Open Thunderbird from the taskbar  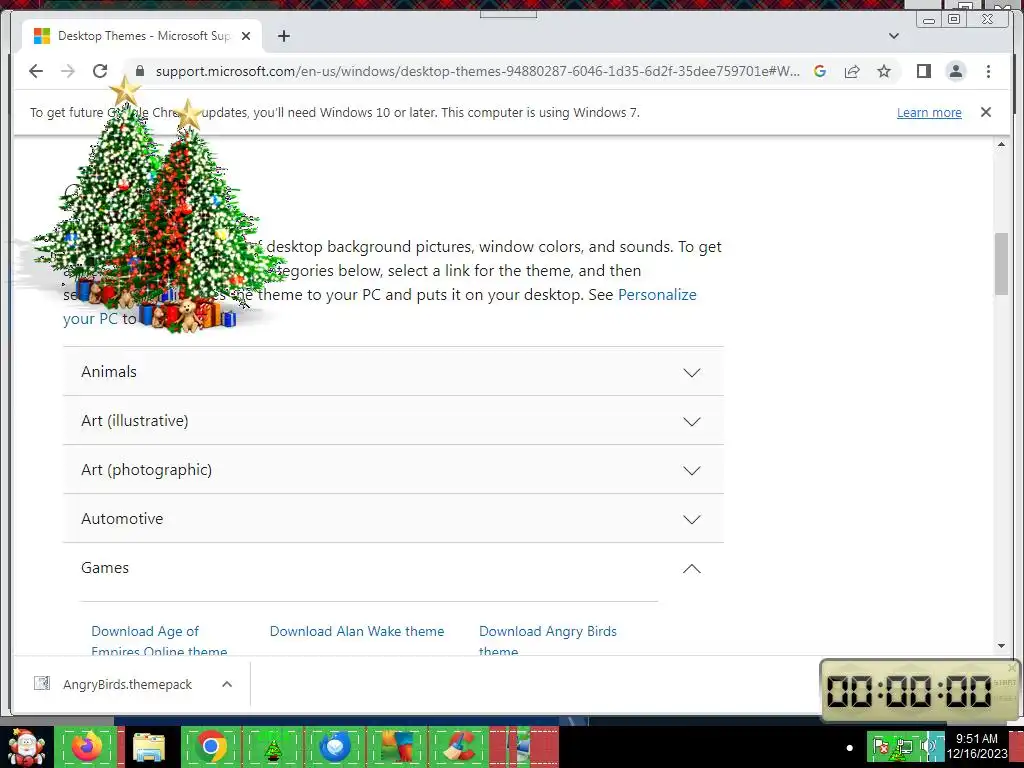click(335, 746)
